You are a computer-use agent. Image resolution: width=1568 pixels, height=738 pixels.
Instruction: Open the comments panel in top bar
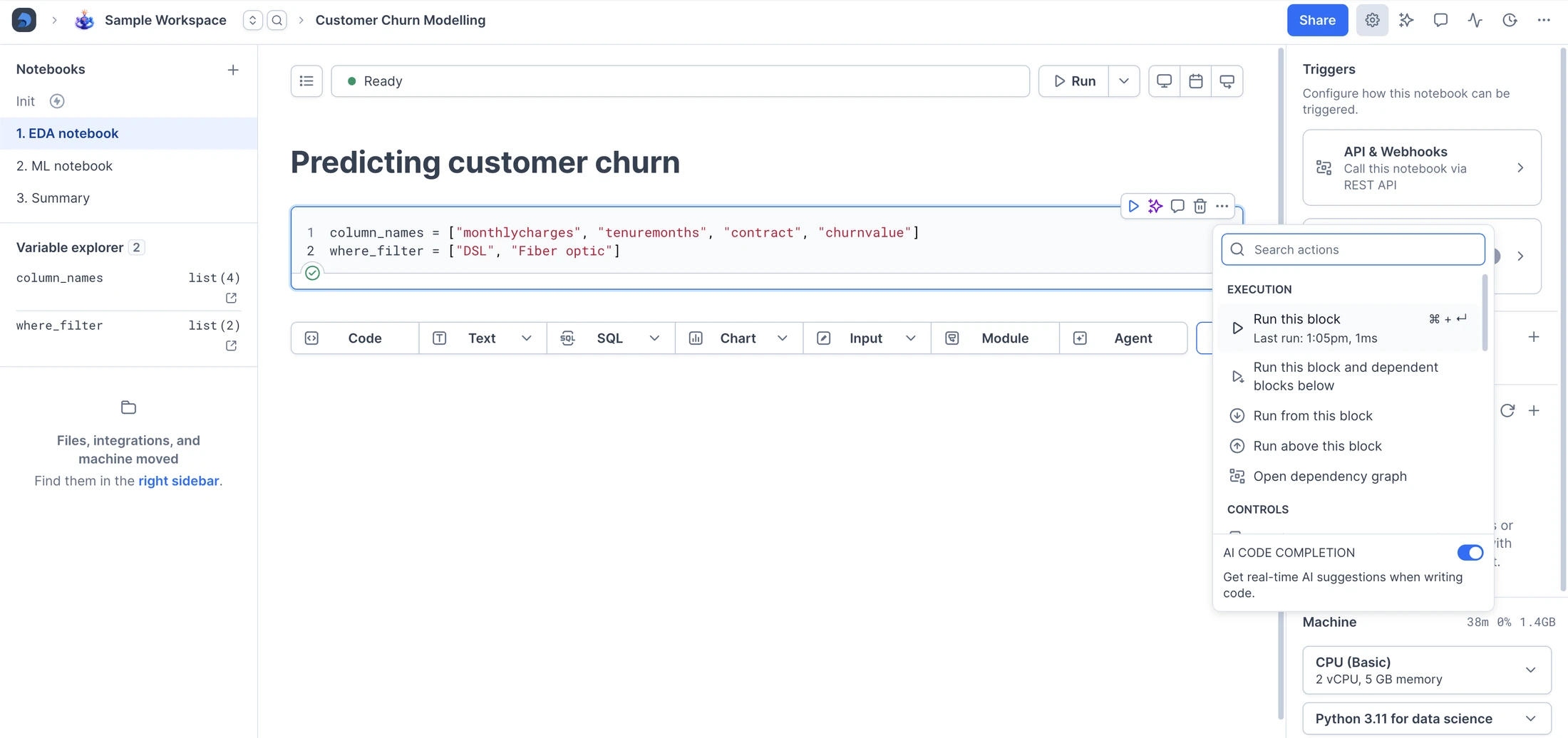click(1440, 20)
